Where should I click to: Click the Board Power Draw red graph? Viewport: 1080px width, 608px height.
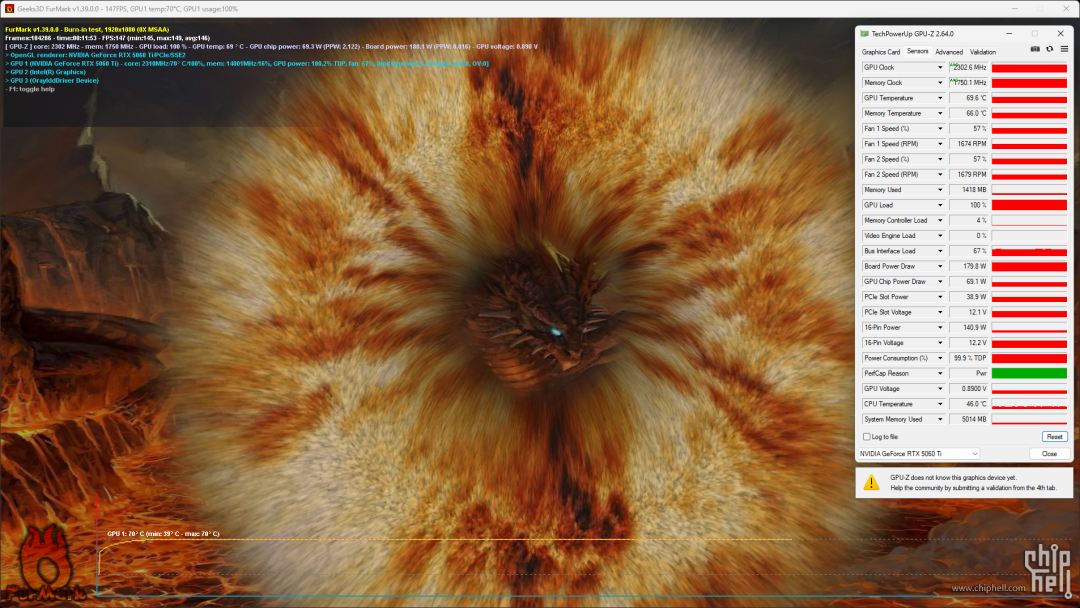tap(1029, 266)
